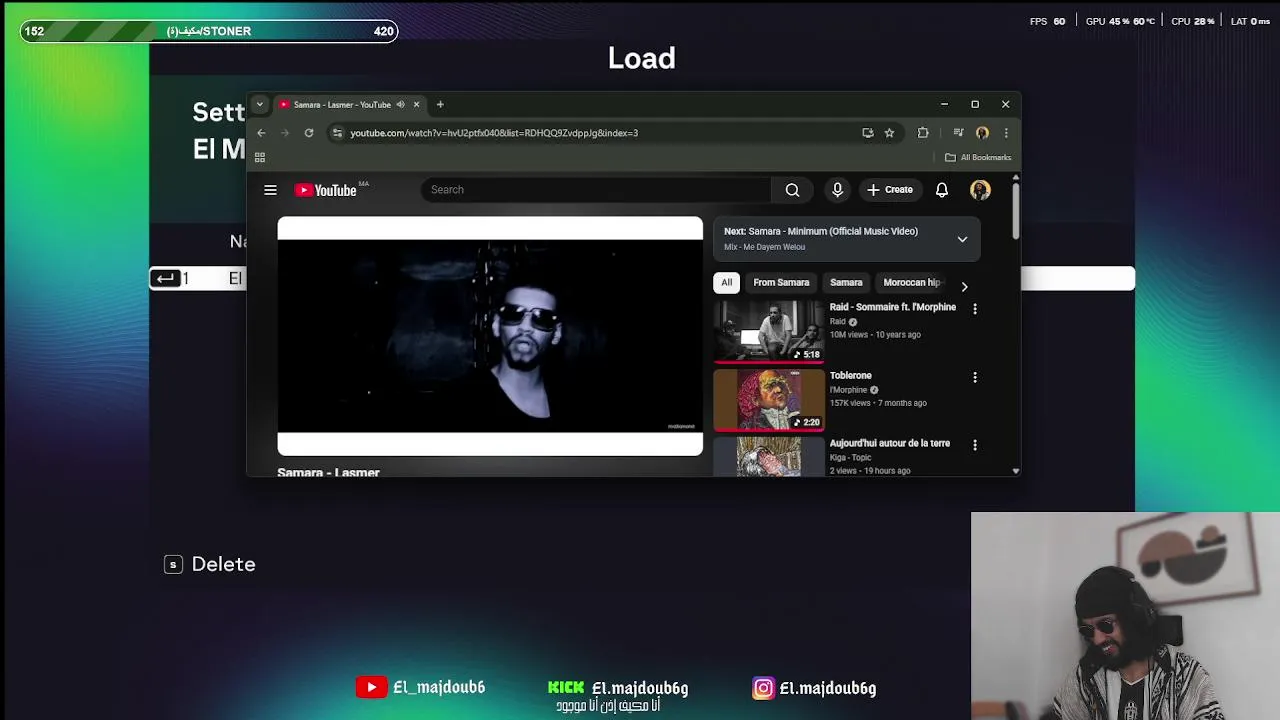The height and width of the screenshot is (720, 1280).
Task: Open more options for Aujourd'hui autour de la terre
Action: [x=975, y=445]
